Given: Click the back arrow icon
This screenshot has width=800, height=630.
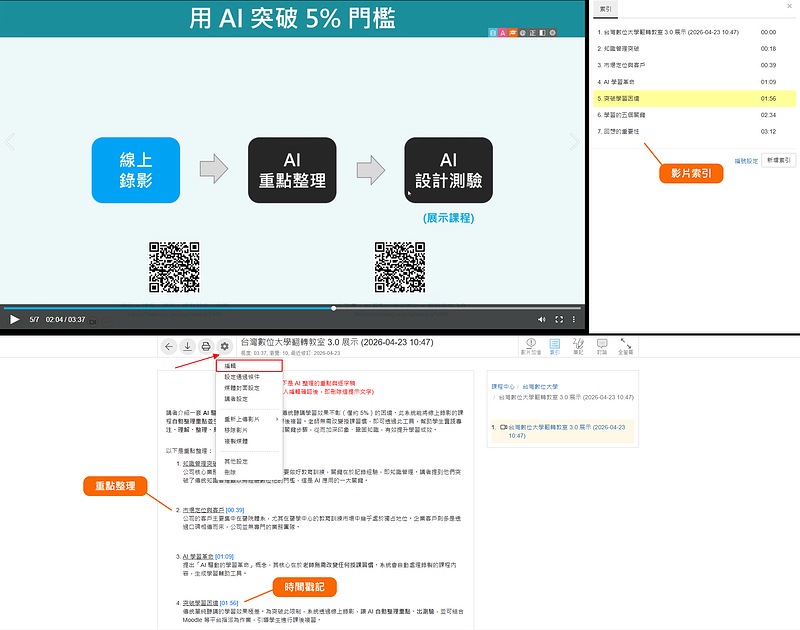Looking at the screenshot, I should click(169, 346).
